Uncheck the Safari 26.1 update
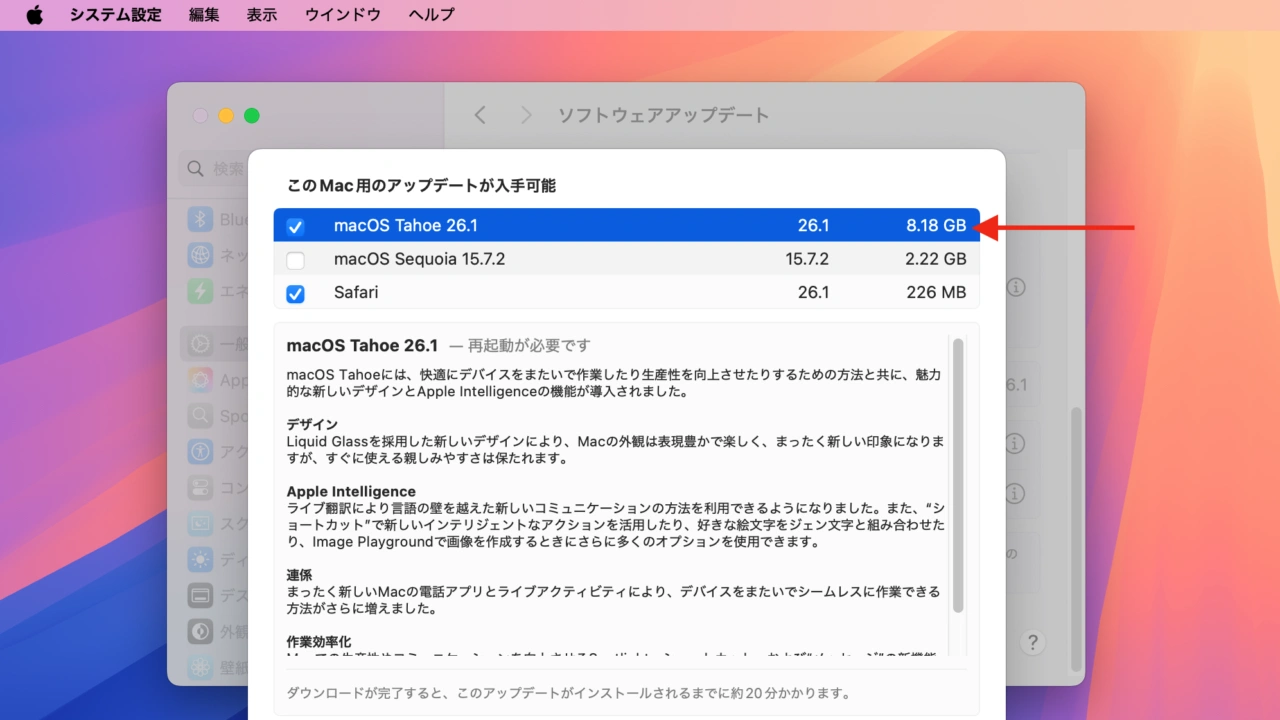This screenshot has width=1280, height=720. click(x=295, y=292)
